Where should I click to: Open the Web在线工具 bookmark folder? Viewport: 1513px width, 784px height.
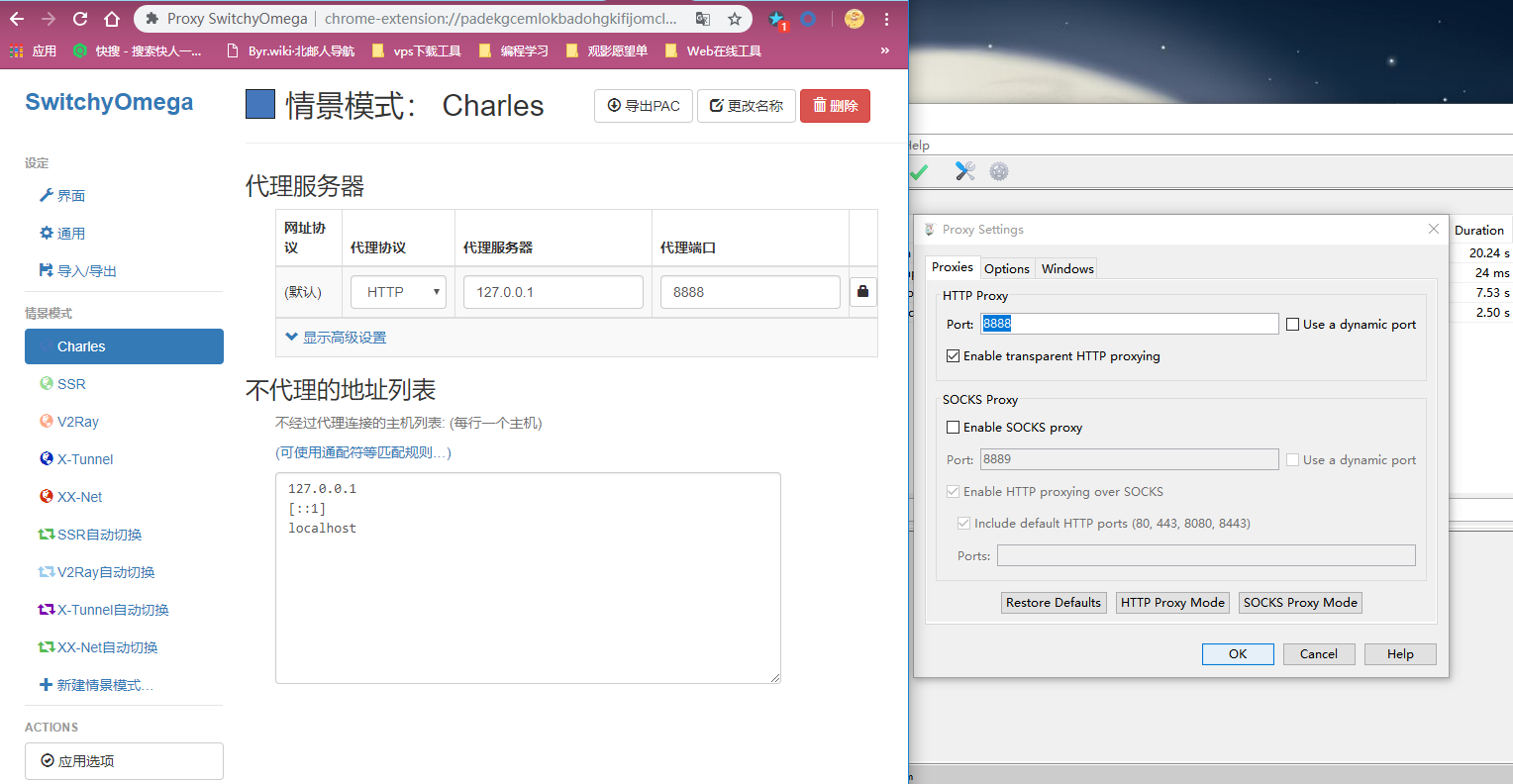pyautogui.click(x=714, y=50)
